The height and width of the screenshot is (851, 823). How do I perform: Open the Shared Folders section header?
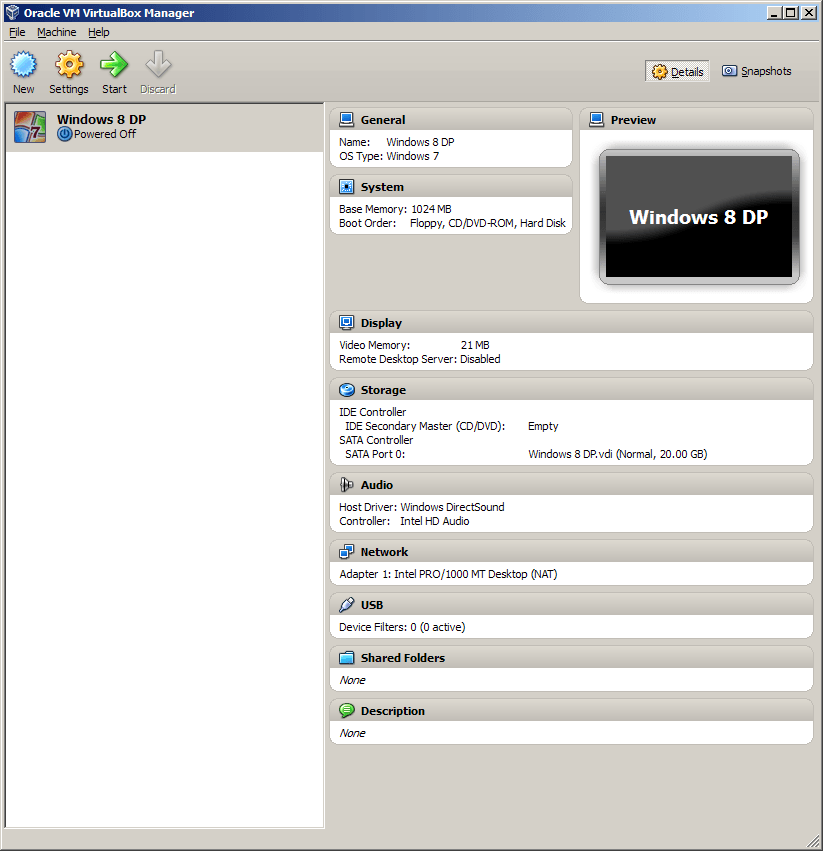pos(402,658)
